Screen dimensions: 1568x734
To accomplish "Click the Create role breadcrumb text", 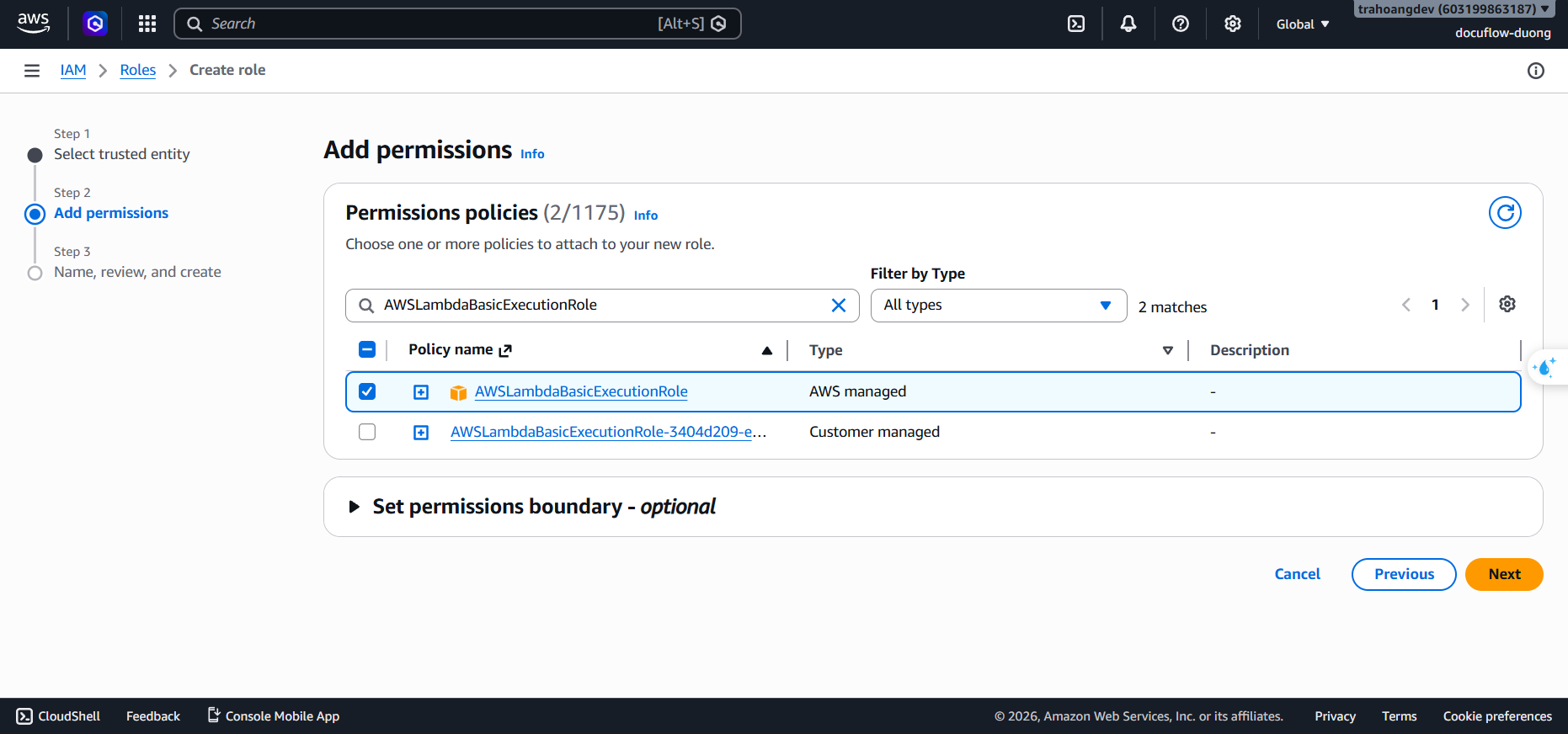I will click(227, 70).
